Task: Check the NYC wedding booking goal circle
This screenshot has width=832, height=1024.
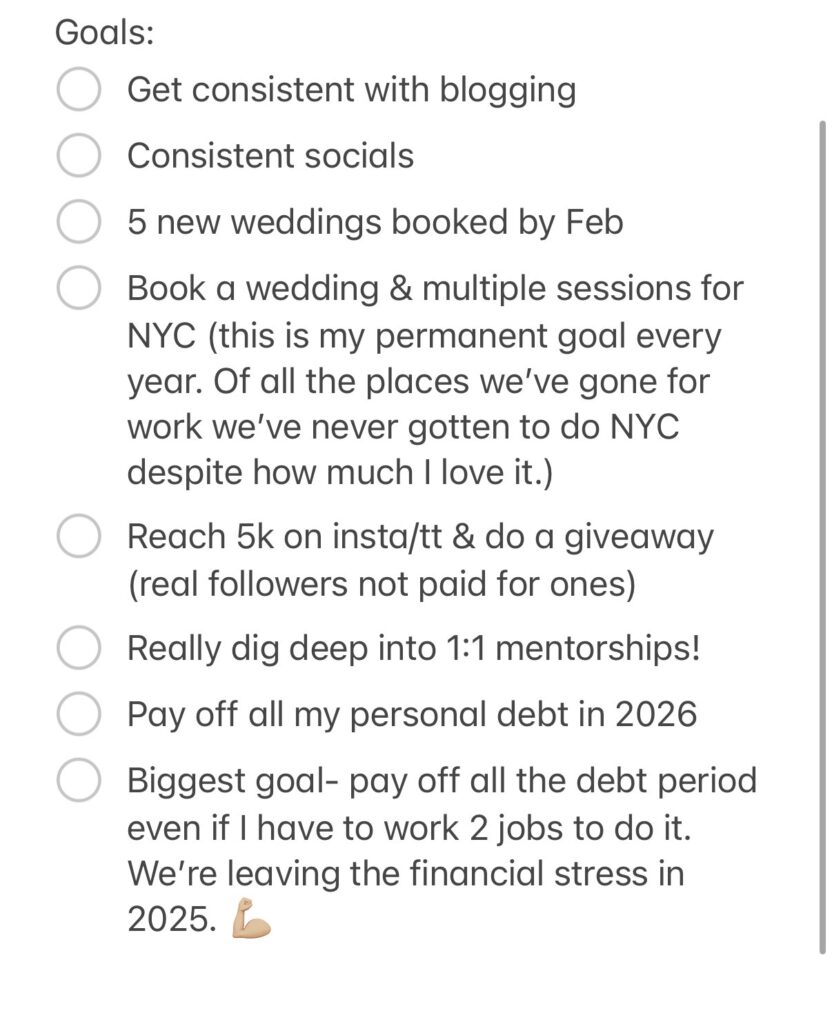Action: pos(78,289)
